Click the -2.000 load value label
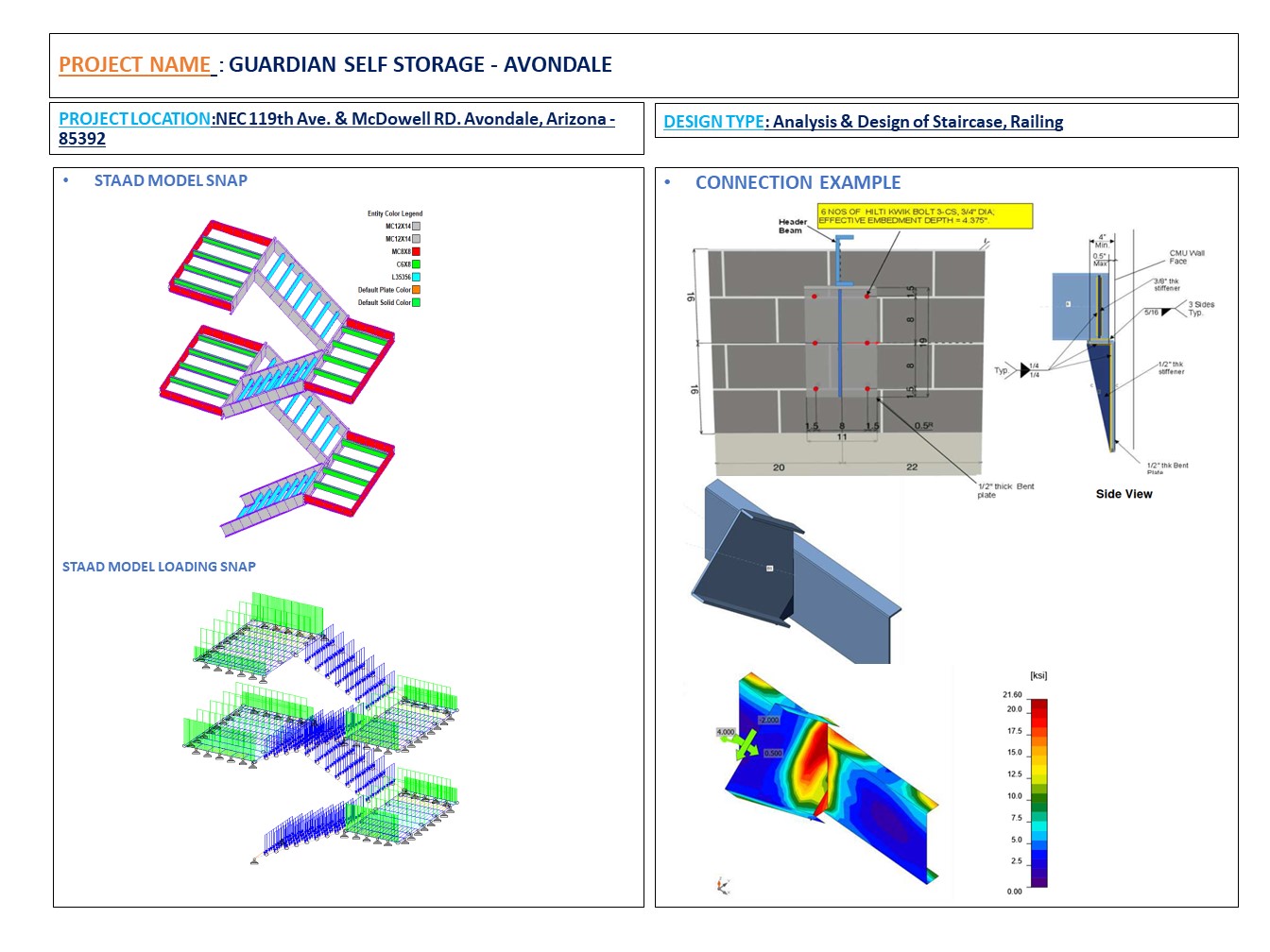1270x952 pixels. click(768, 720)
